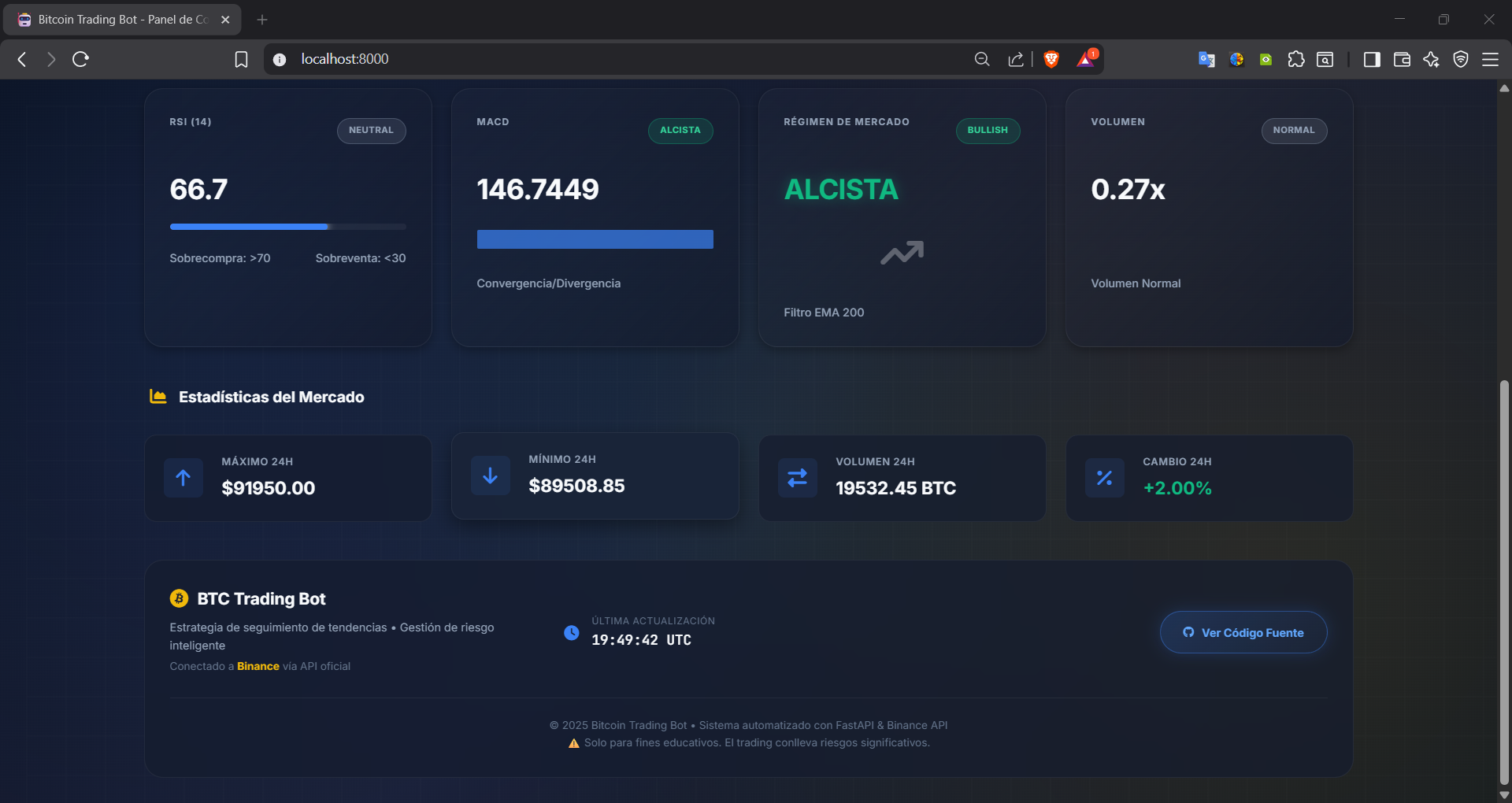Click the page vertical scrollbar thumb
Screen dimensions: 1512x803
1504,583
